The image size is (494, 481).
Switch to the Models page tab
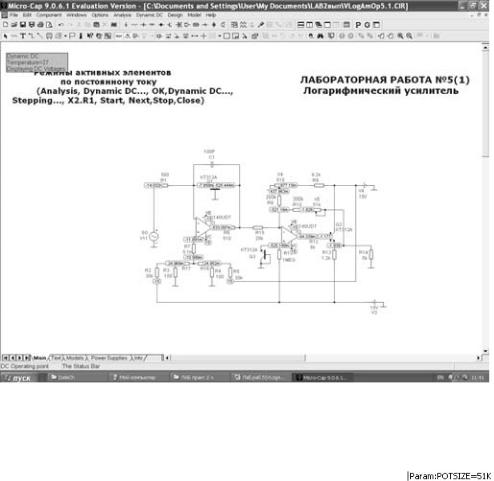(76, 358)
